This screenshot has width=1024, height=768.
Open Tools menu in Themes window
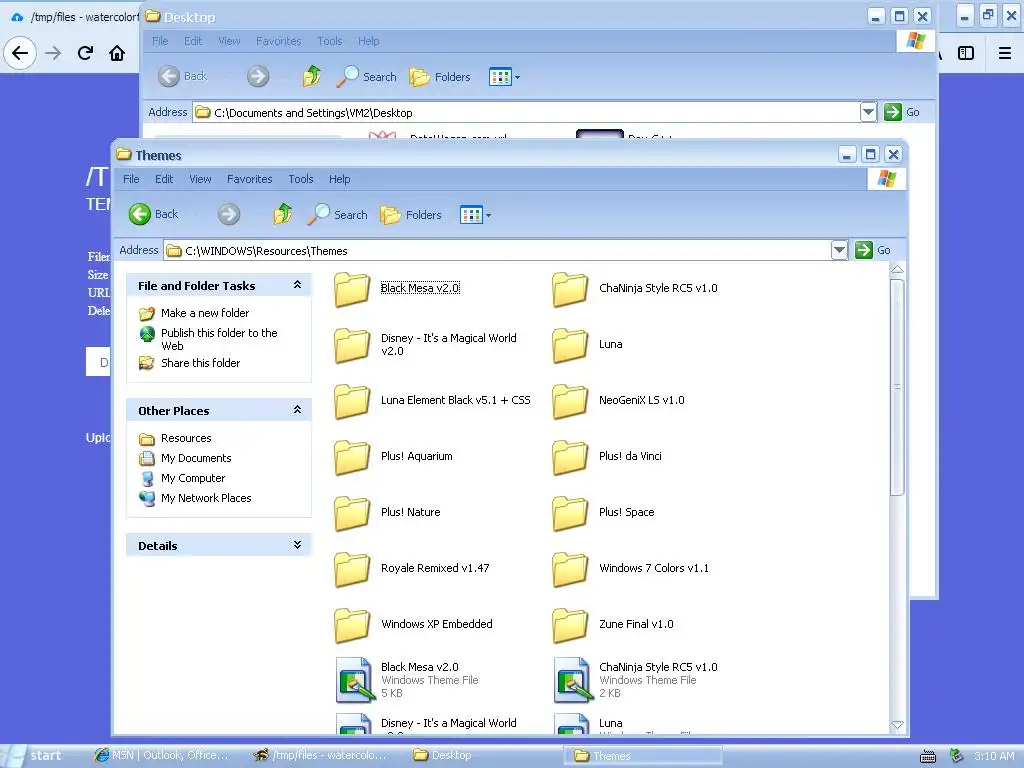click(300, 179)
